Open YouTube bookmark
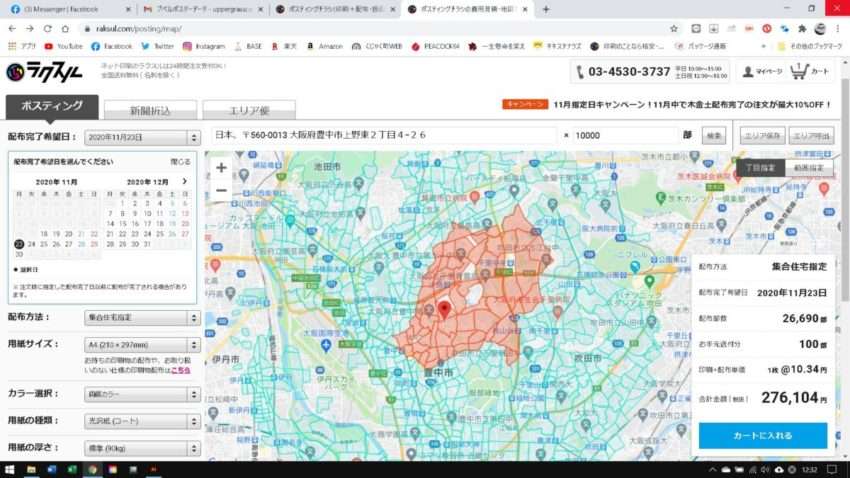 click(63, 47)
